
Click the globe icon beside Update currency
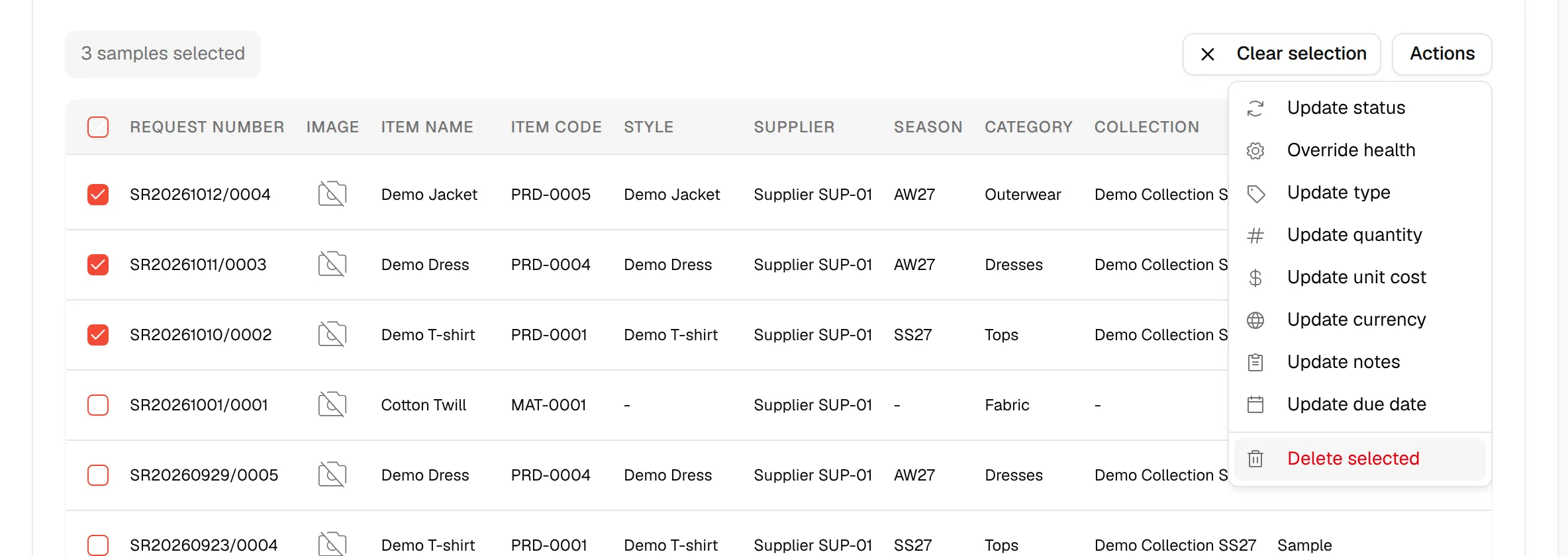tap(1255, 320)
